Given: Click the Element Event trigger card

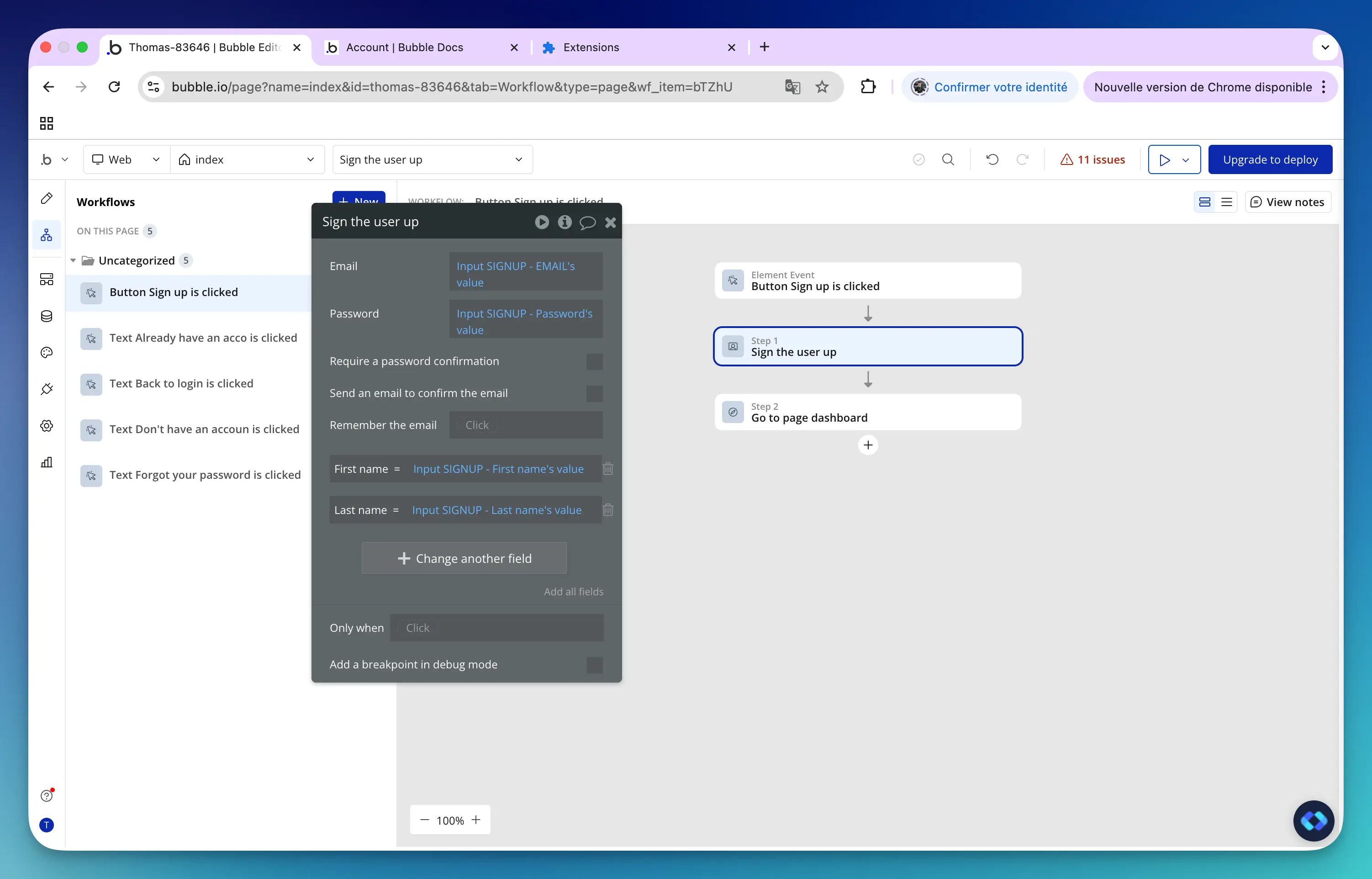Looking at the screenshot, I should pos(868,281).
